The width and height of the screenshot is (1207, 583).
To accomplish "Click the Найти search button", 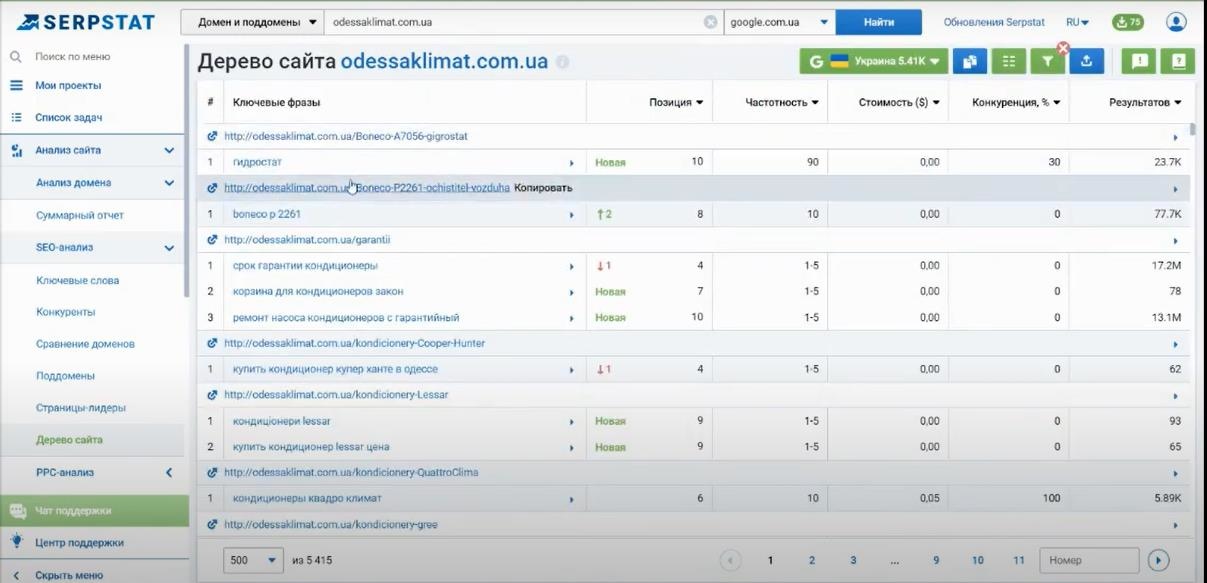I will pyautogui.click(x=879, y=22).
